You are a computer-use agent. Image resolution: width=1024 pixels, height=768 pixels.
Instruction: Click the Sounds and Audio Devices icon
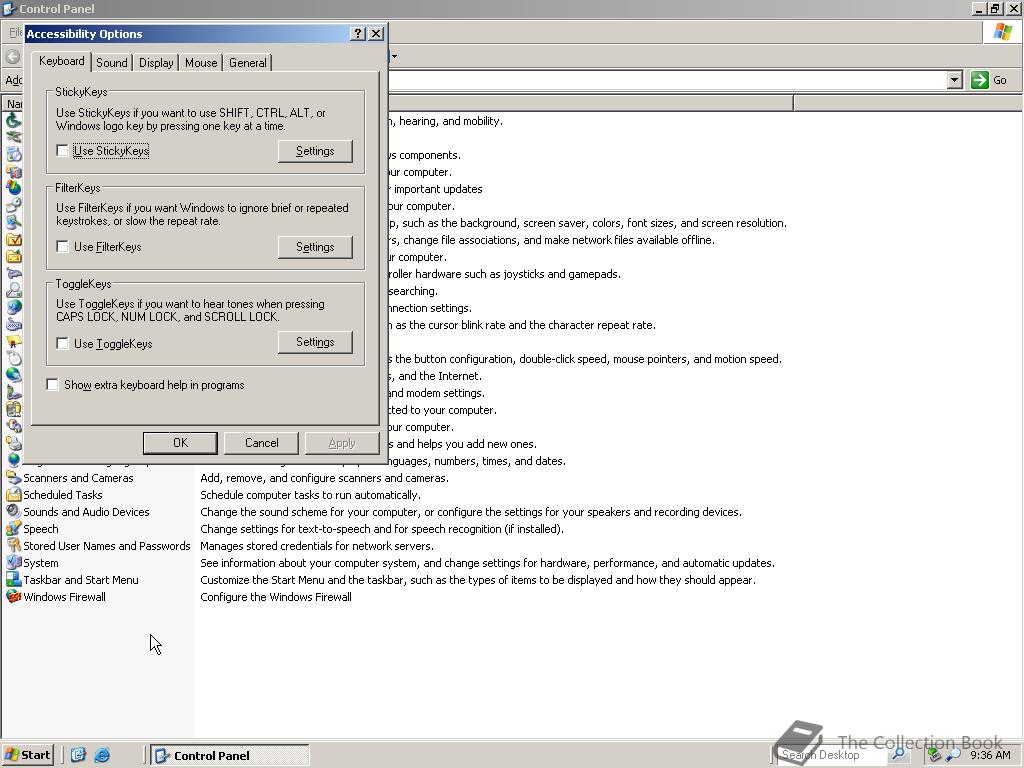(x=13, y=512)
